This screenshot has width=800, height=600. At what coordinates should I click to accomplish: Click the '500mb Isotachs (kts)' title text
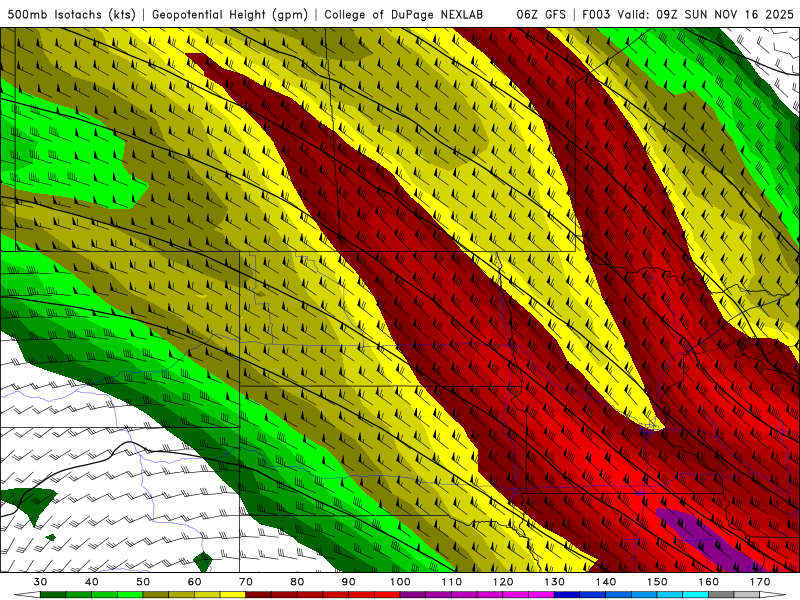71,14
